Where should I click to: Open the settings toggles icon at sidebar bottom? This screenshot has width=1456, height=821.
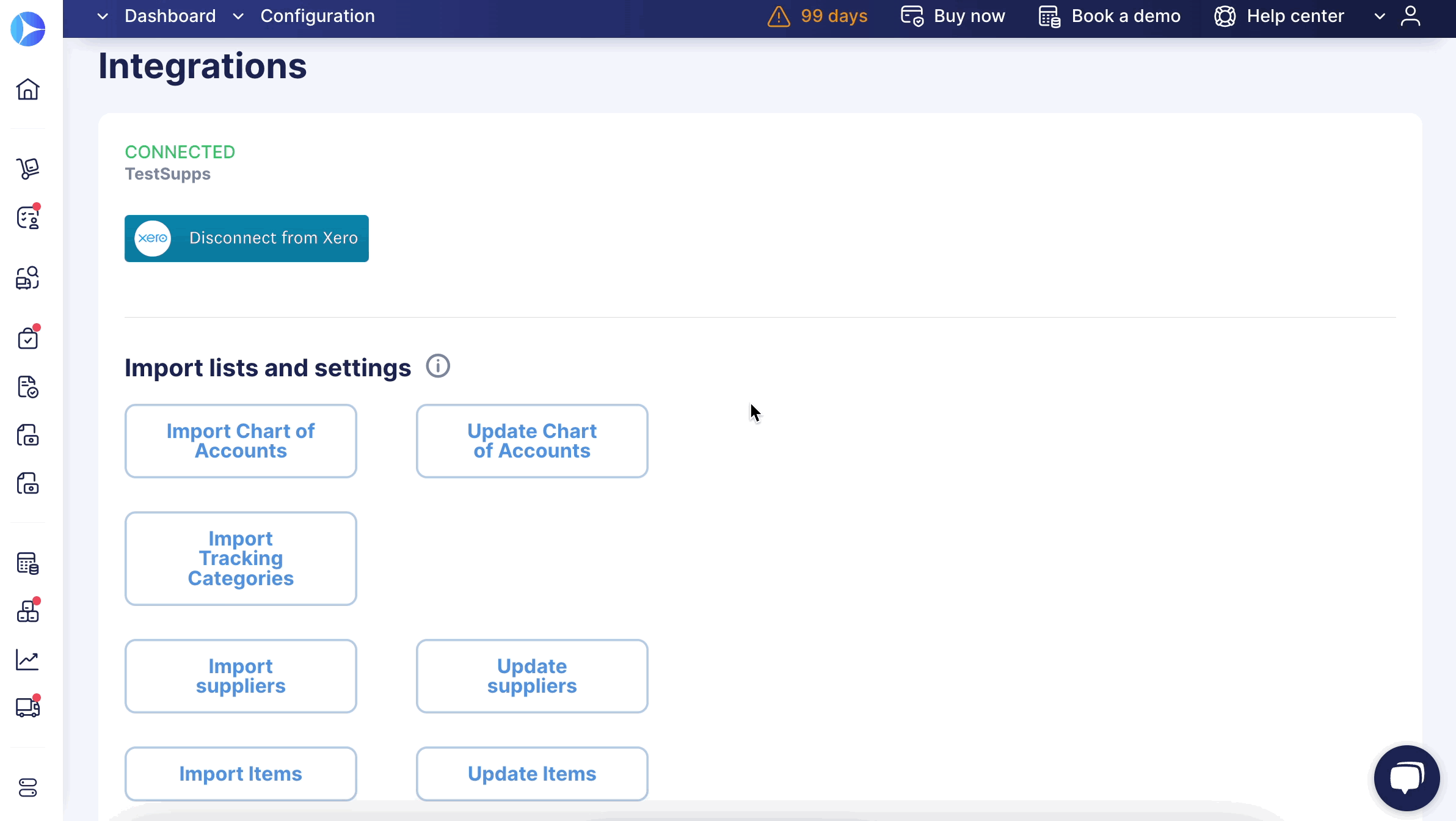tap(27, 788)
